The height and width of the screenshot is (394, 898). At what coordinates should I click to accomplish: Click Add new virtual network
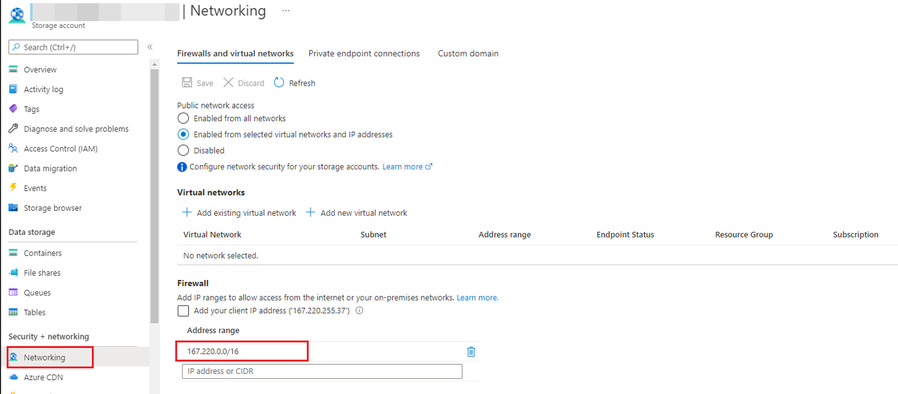pos(356,212)
